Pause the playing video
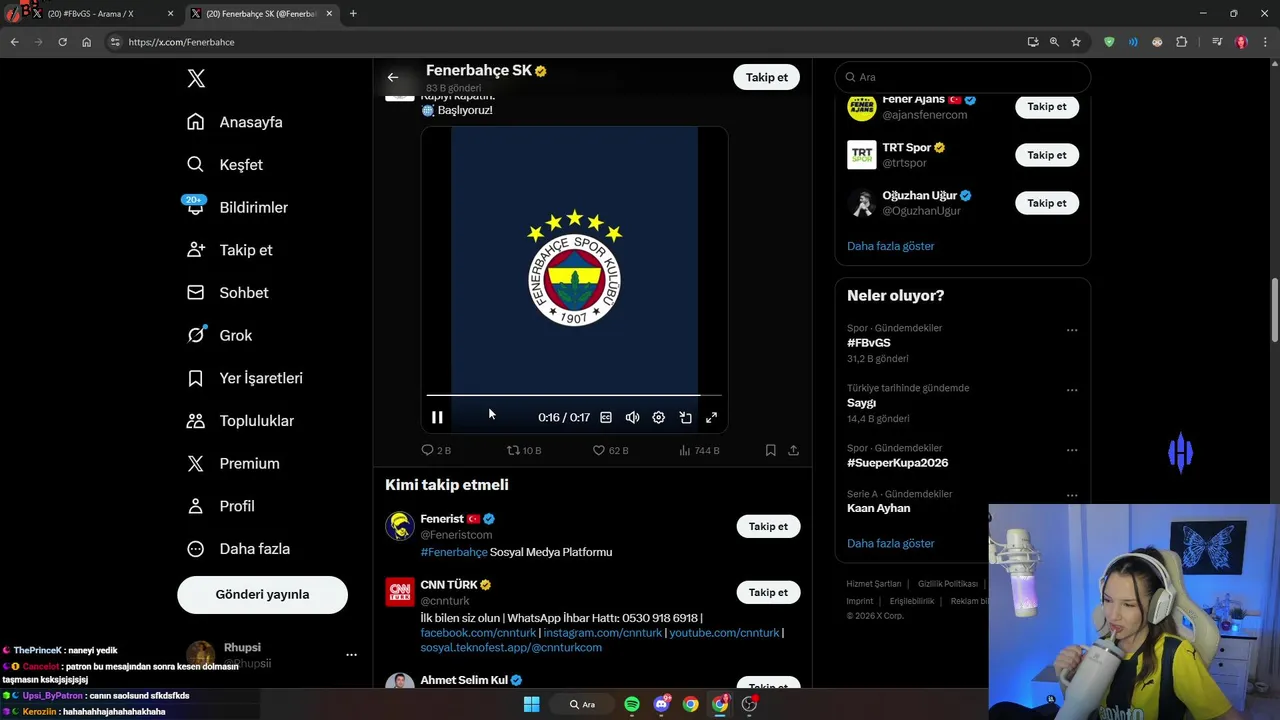 [437, 417]
